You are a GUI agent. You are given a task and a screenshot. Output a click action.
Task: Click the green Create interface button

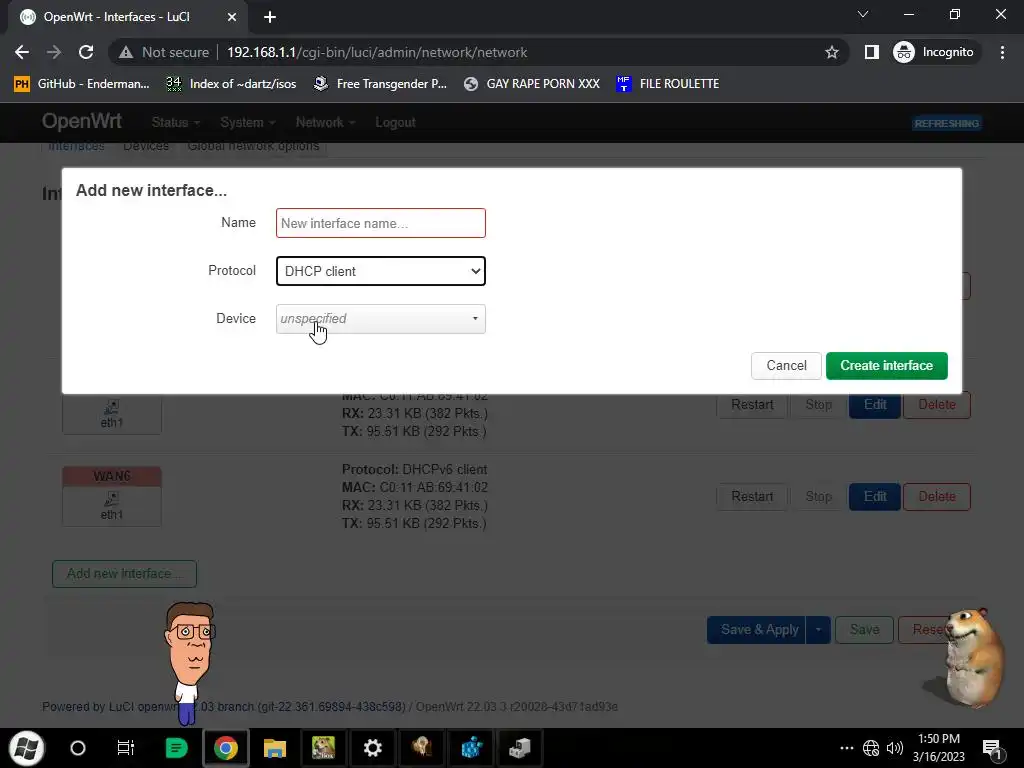point(886,366)
